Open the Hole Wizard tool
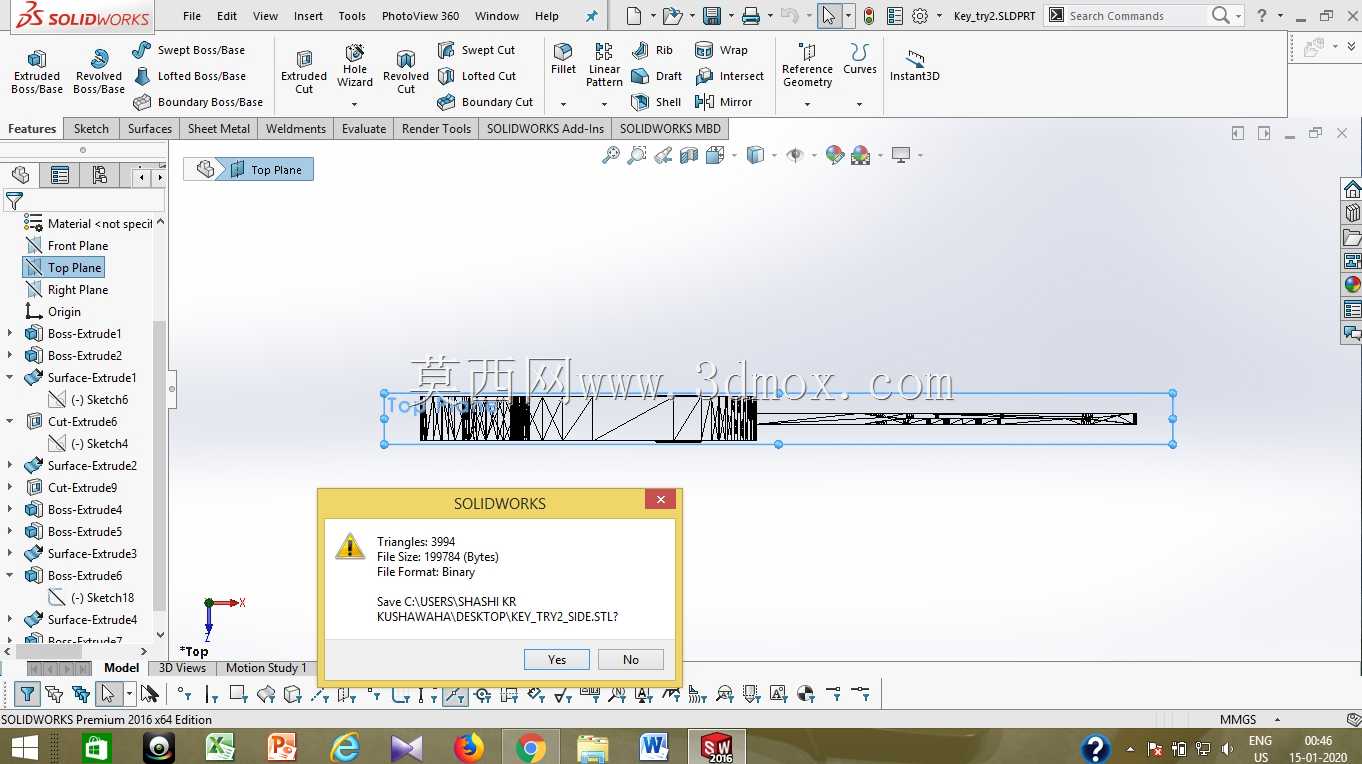1362x764 pixels. coord(355,65)
